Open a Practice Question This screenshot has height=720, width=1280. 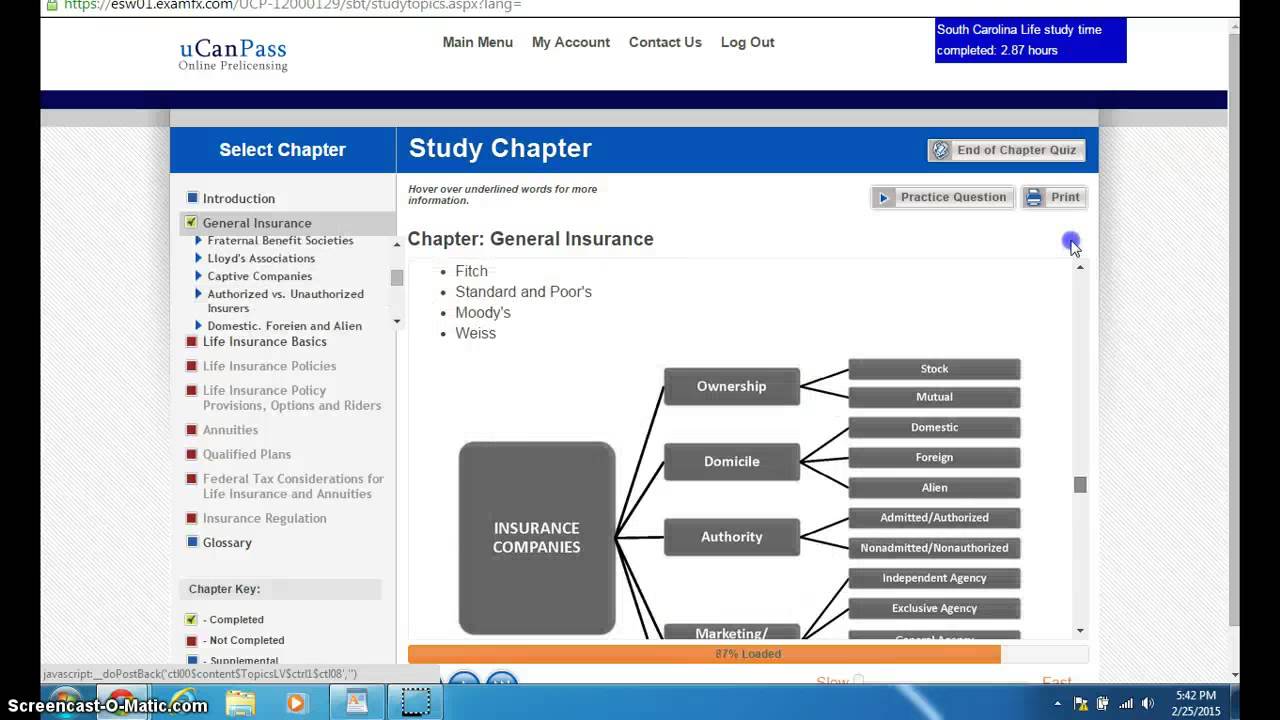click(x=943, y=197)
